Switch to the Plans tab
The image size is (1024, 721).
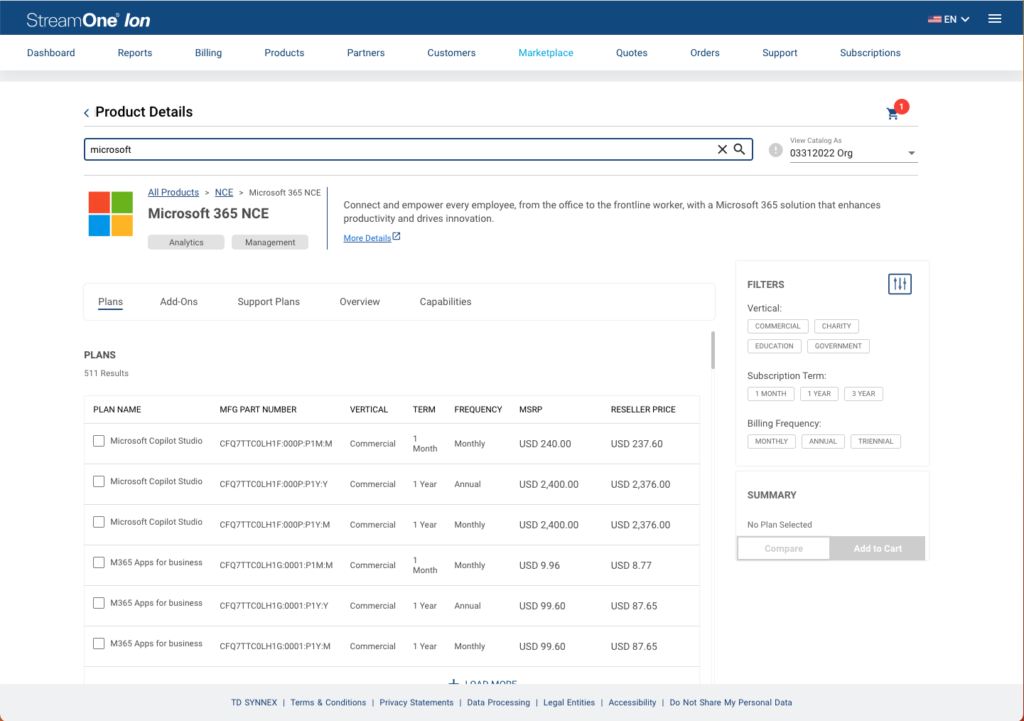110,302
